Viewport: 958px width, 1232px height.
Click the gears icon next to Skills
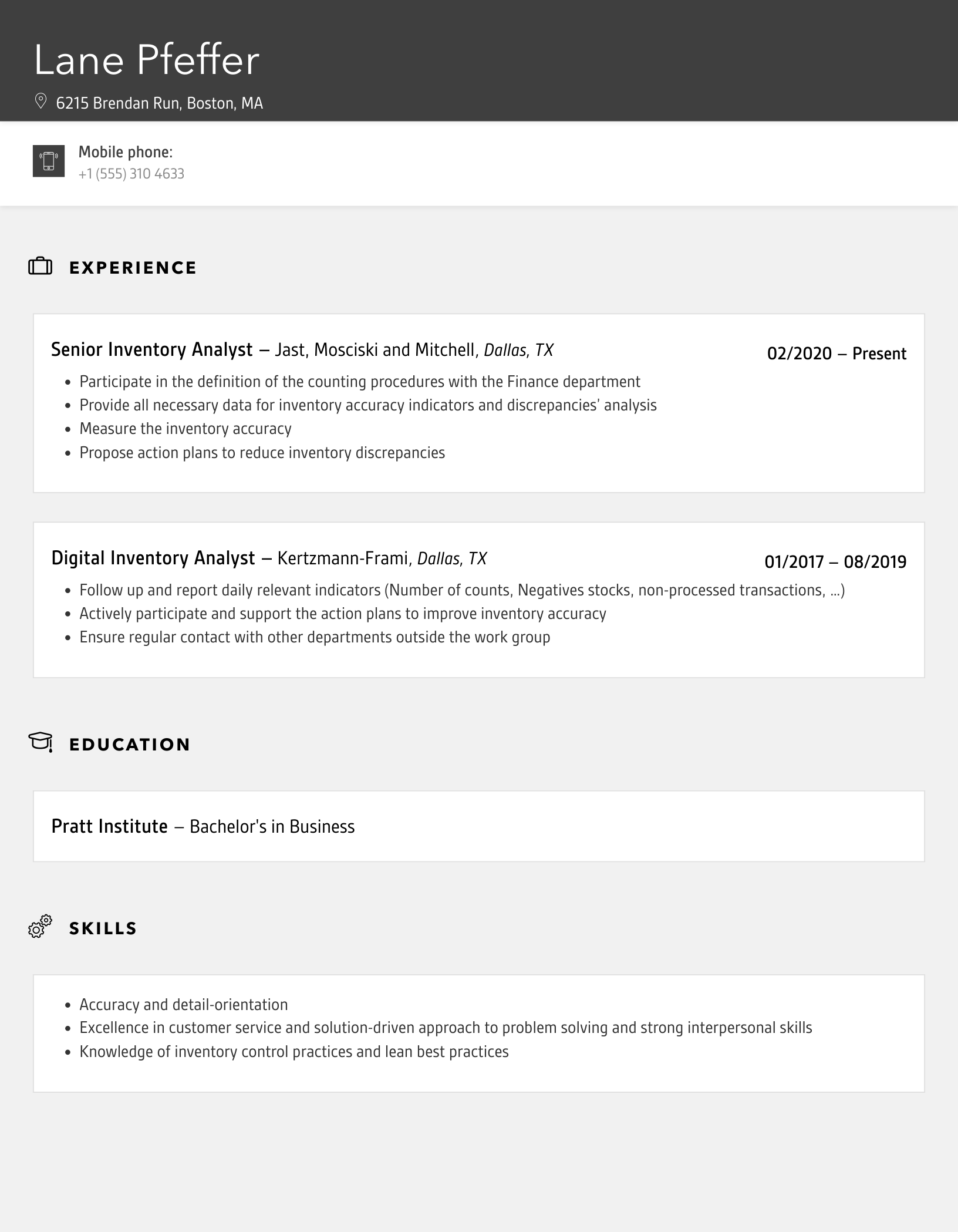click(41, 926)
